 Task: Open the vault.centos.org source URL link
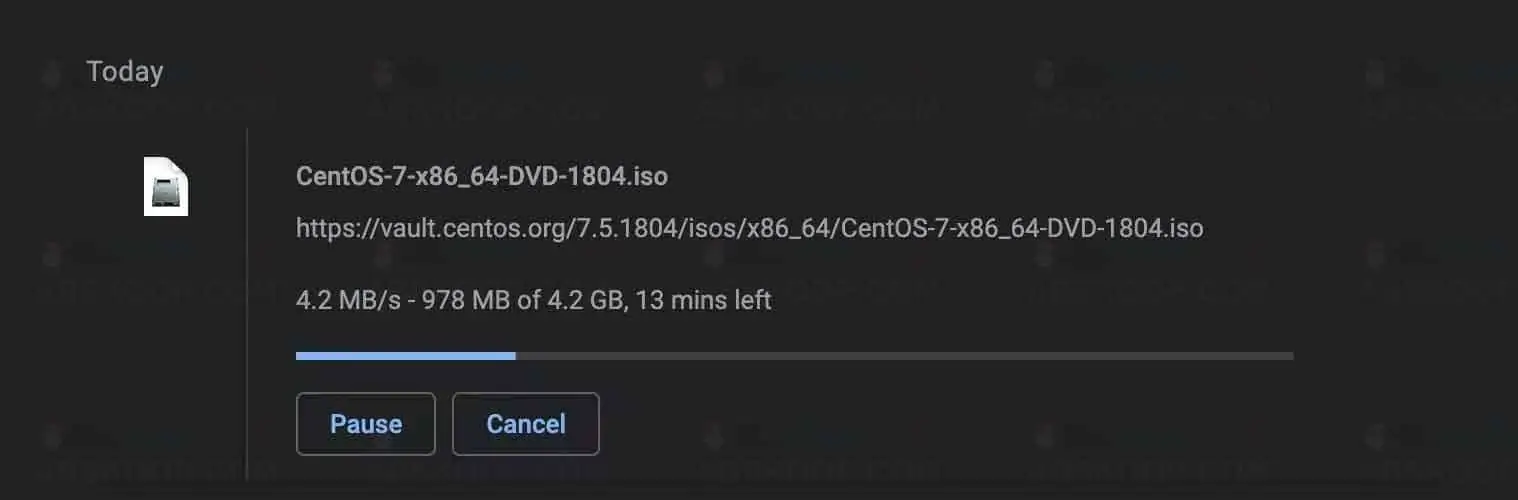click(x=749, y=229)
